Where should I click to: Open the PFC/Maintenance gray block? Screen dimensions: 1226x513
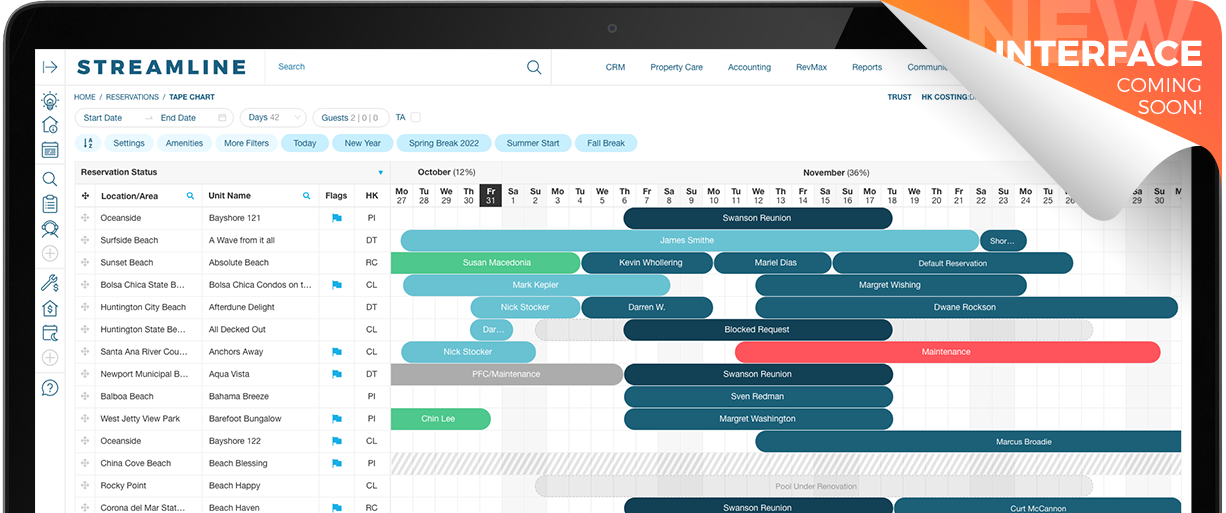tap(507, 374)
